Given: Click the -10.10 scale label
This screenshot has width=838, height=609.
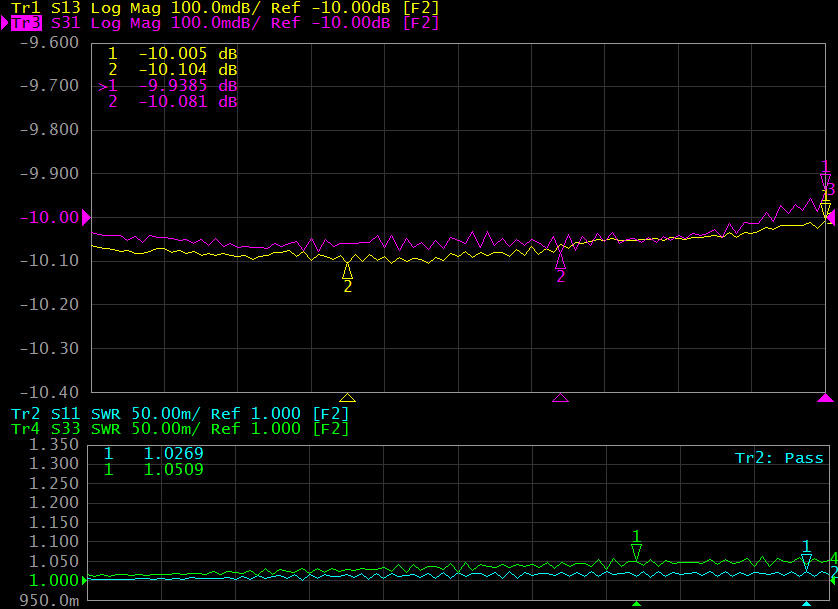Looking at the screenshot, I should click(49, 260).
